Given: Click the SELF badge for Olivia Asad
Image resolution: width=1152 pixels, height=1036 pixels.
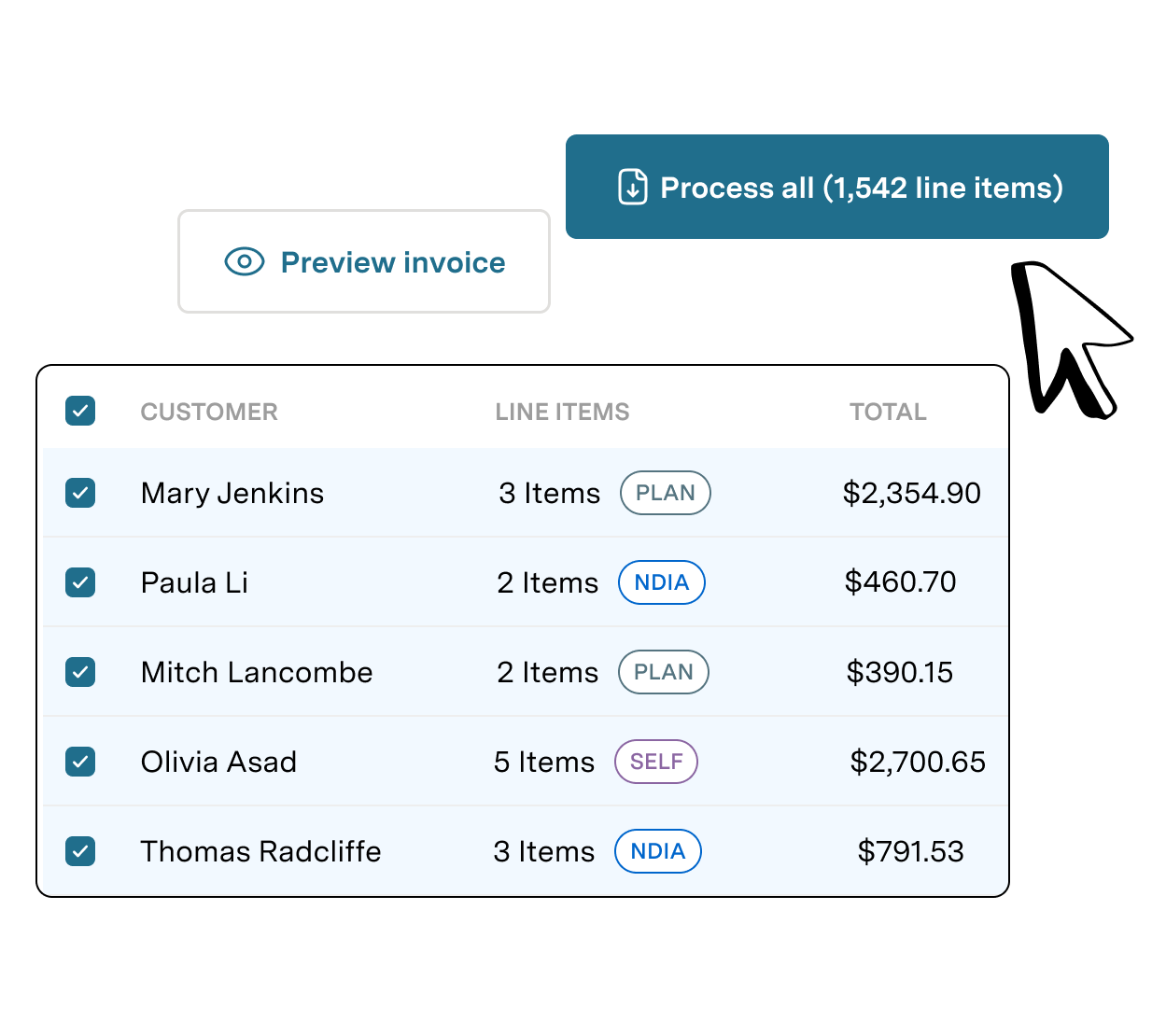Looking at the screenshot, I should click(x=656, y=762).
